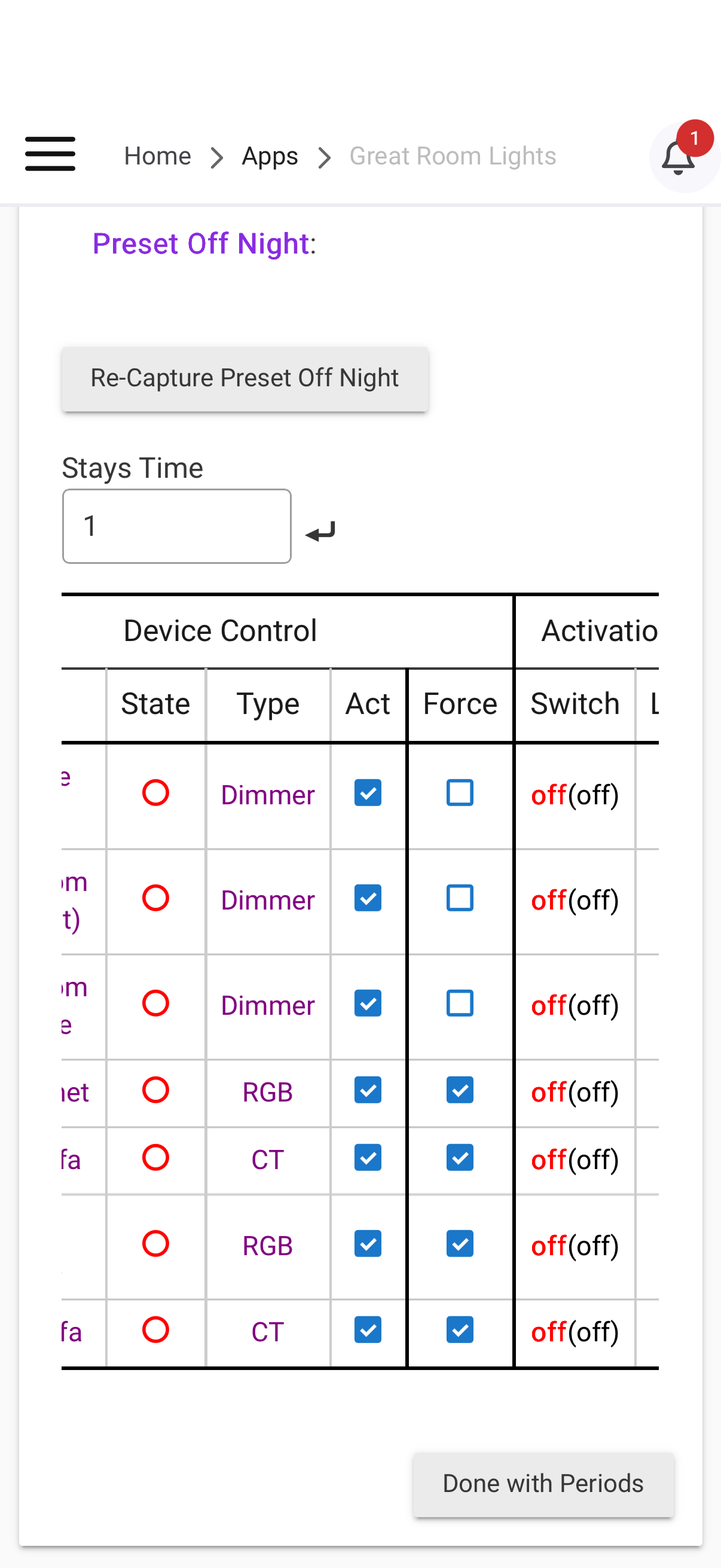Screen dimensions: 721x1568
Task: Click the chevron arrow after Home breadcrumb
Action: 216,158
